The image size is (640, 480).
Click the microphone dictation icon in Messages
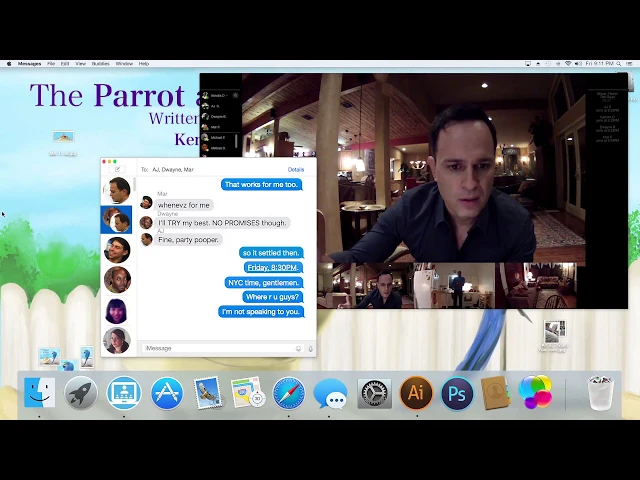pos(310,349)
